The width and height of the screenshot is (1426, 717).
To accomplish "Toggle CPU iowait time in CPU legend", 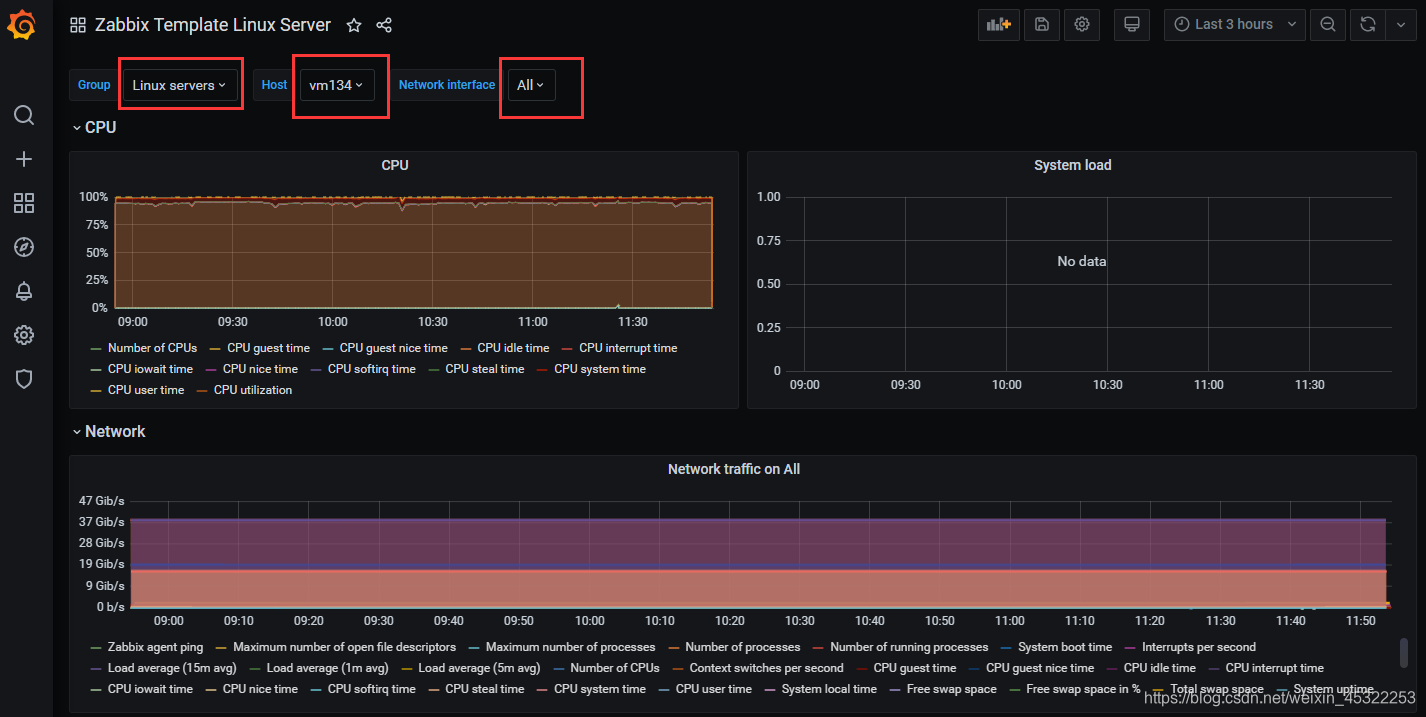I will coord(150,369).
